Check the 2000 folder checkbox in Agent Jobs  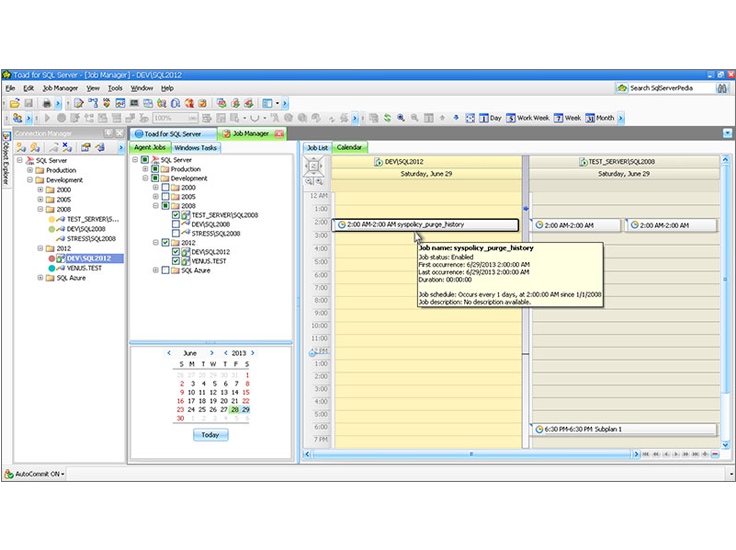point(165,187)
